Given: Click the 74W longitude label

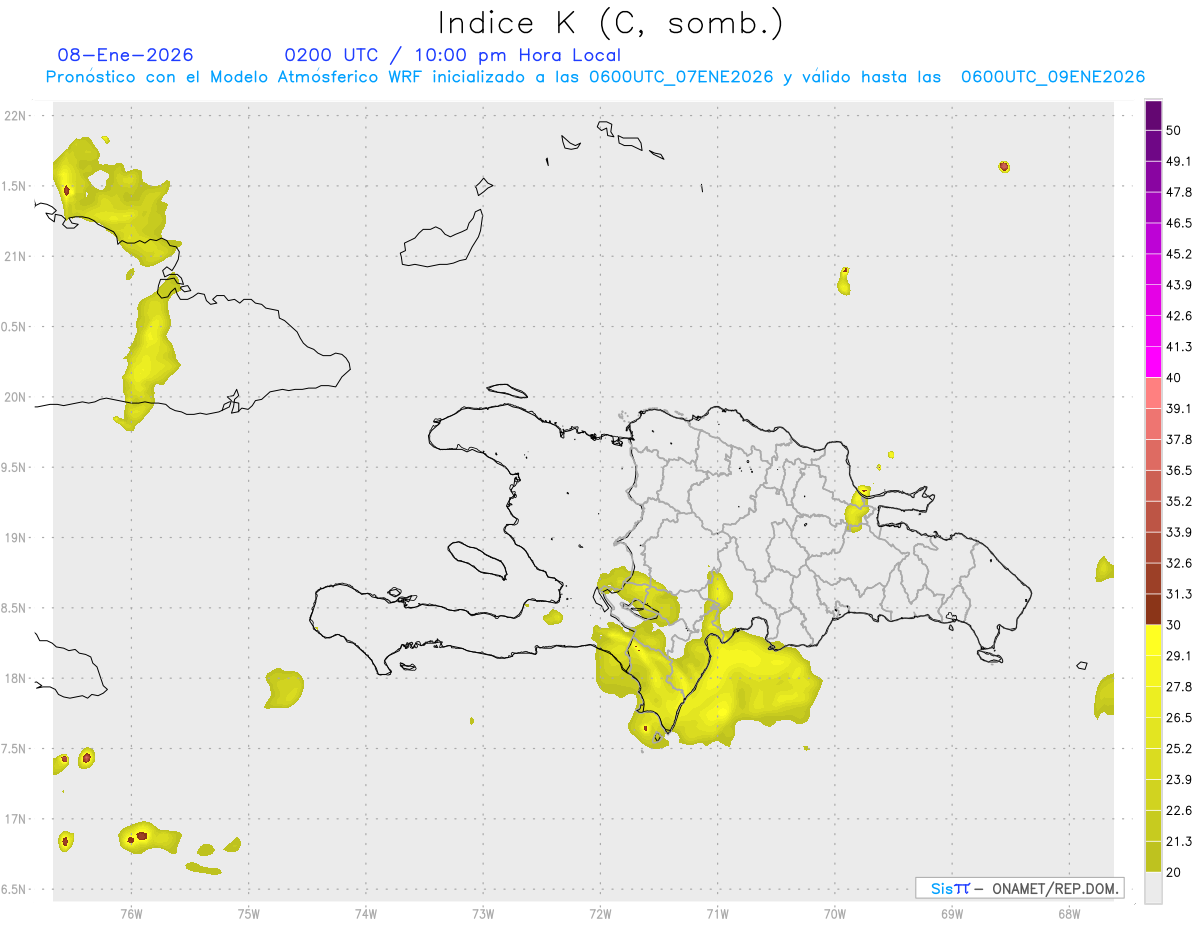Looking at the screenshot, I should pos(365,913).
